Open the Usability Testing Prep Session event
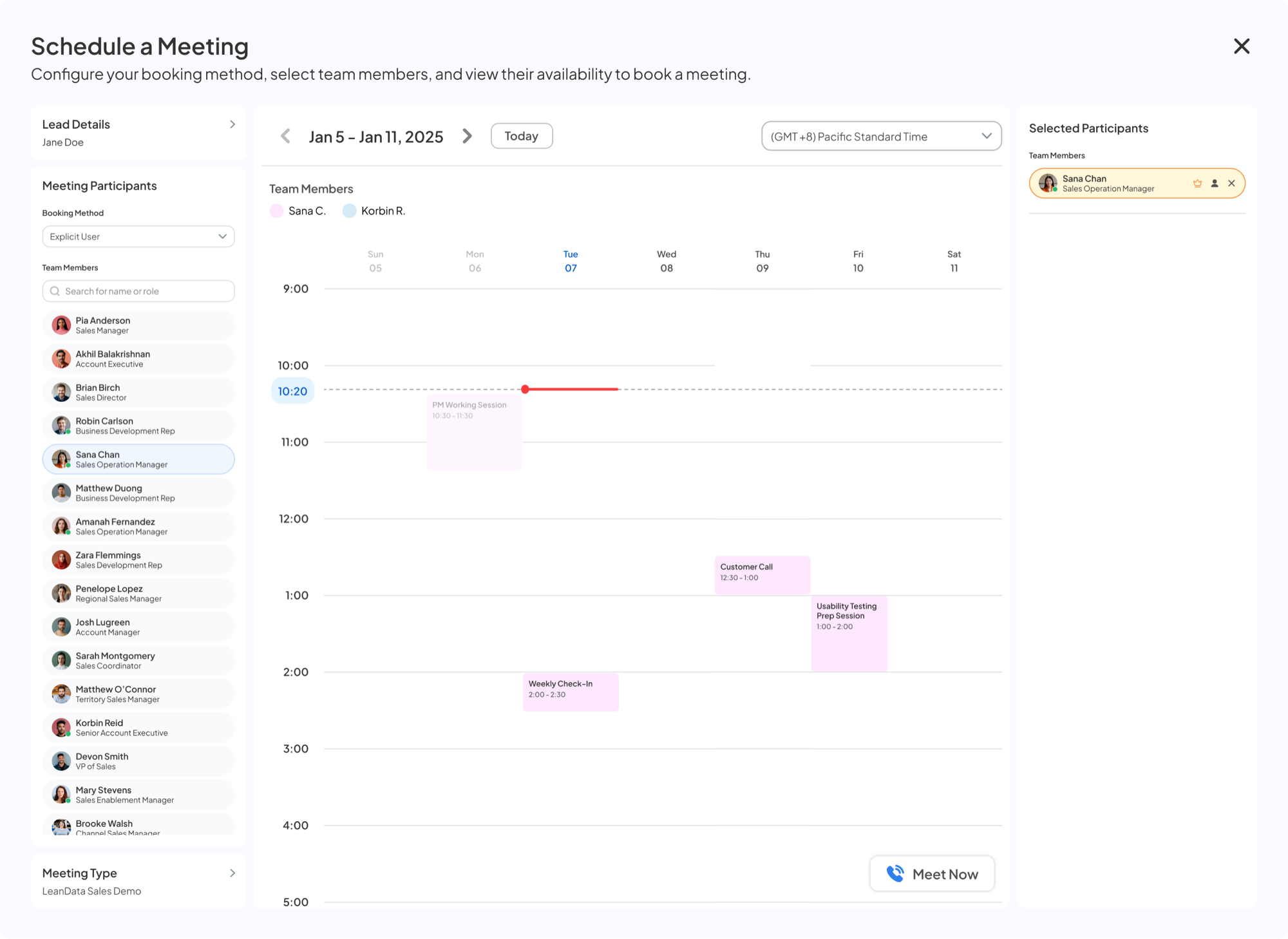 click(849, 634)
